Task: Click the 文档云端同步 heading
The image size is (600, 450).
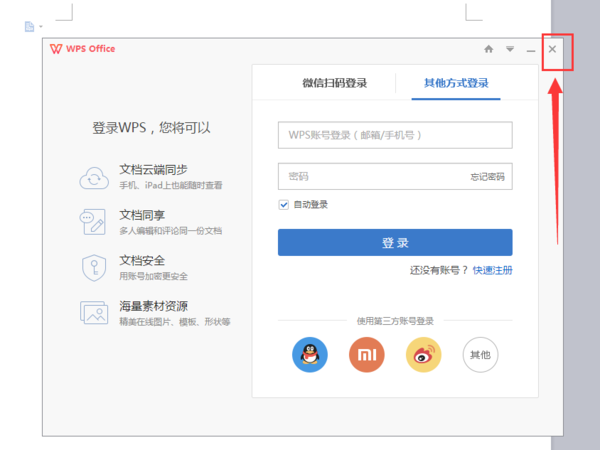Action: pyautogui.click(x=153, y=170)
